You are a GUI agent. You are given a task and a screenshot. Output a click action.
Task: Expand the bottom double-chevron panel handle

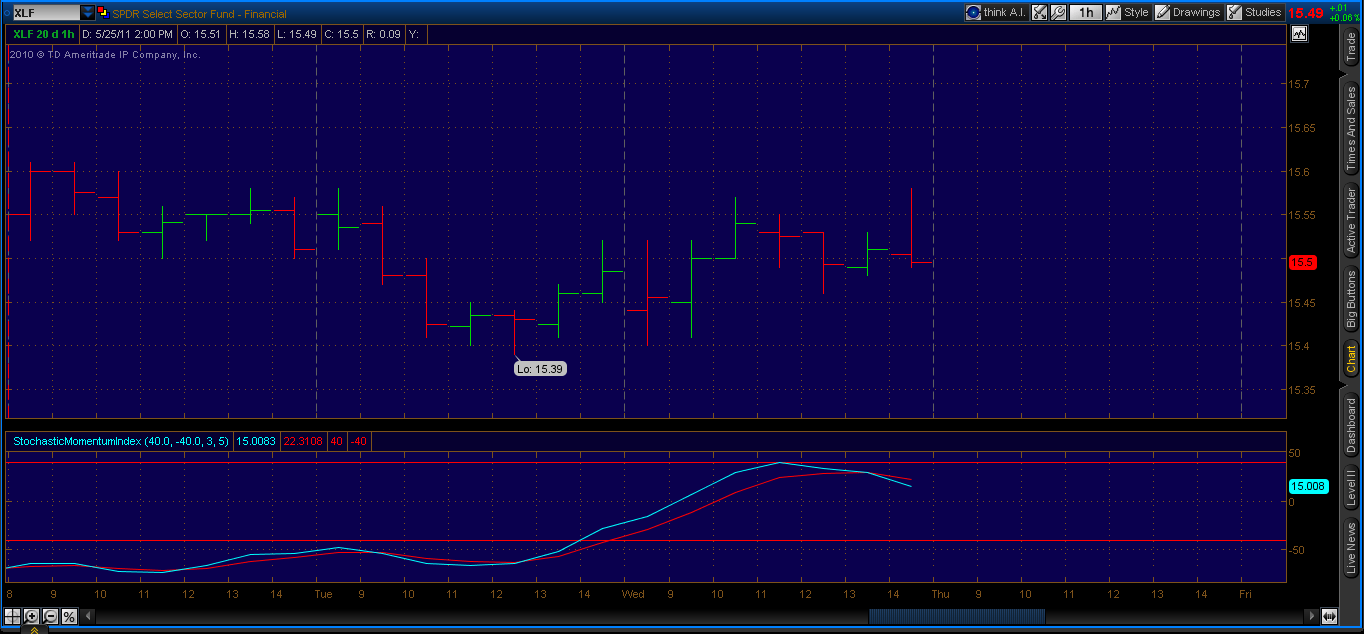click(x=34, y=630)
